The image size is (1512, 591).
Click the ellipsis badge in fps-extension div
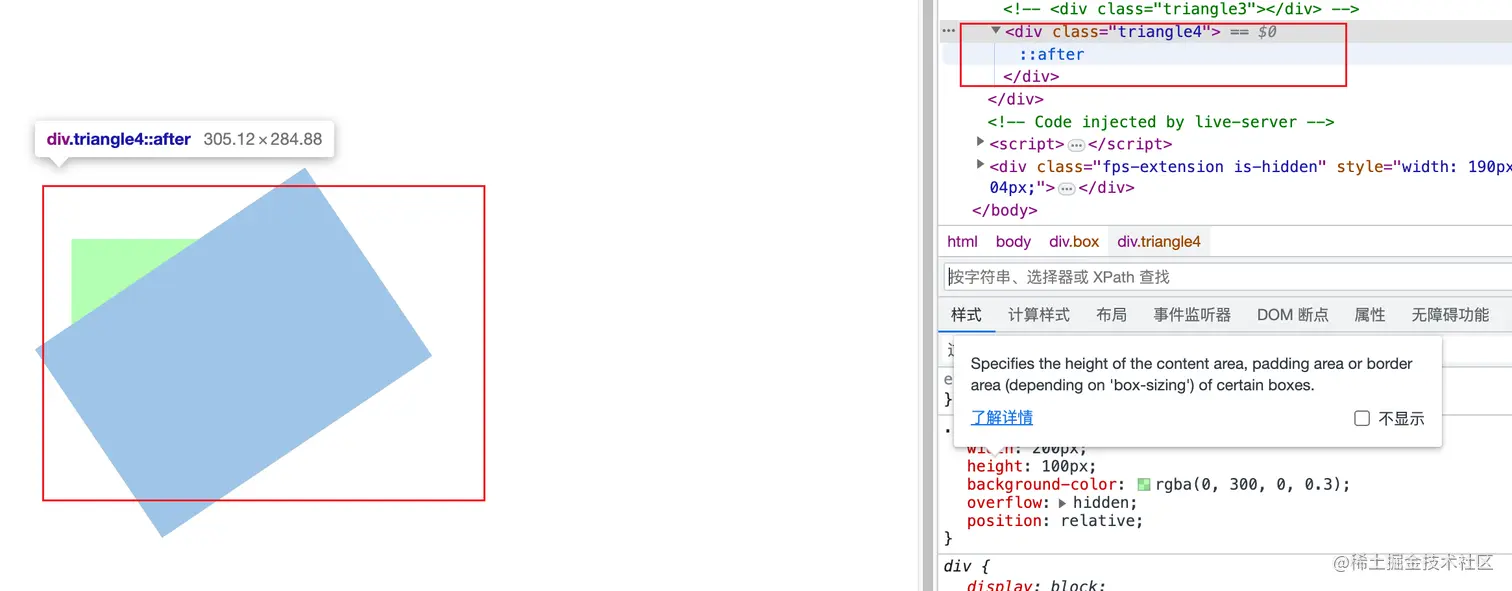tap(1066, 189)
